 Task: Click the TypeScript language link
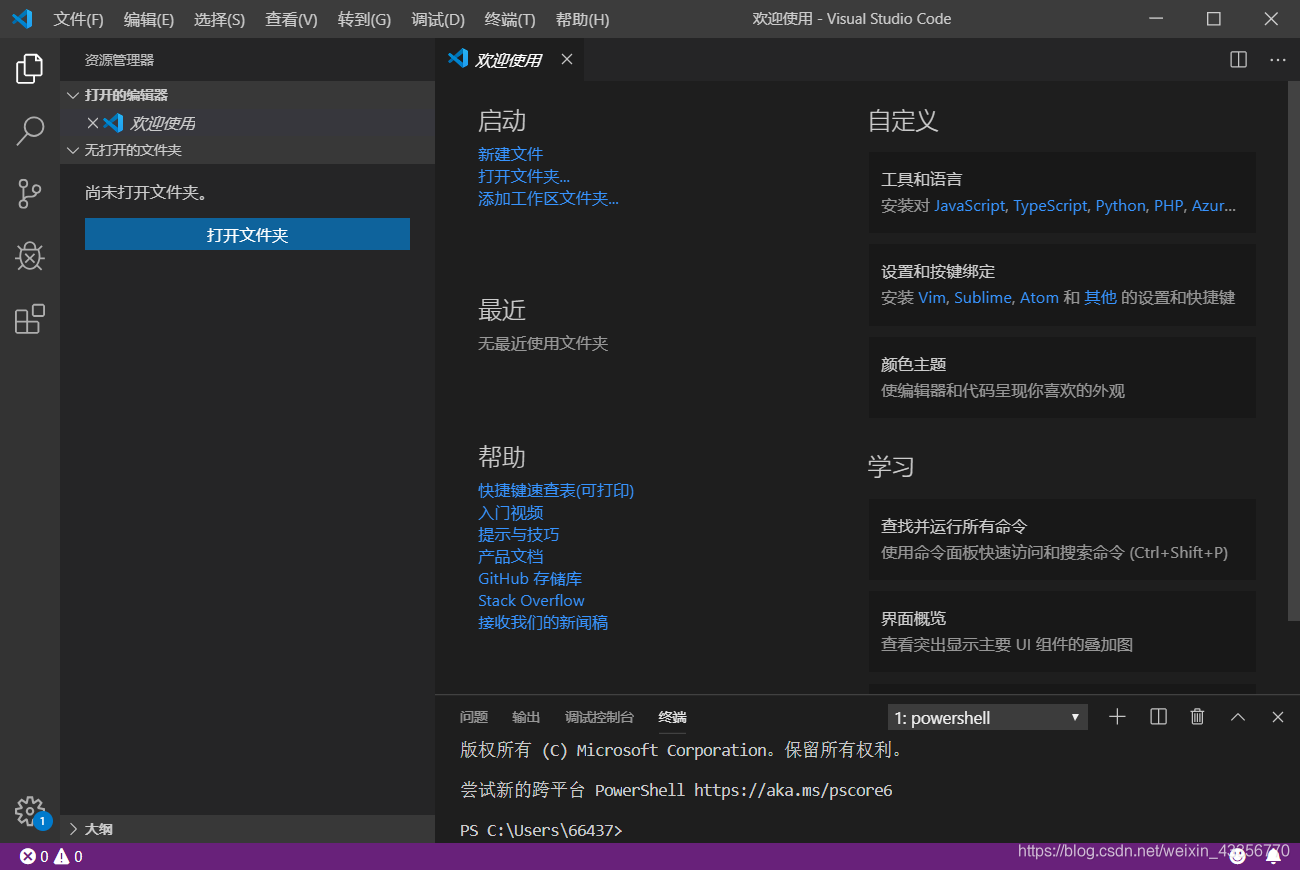point(1050,205)
